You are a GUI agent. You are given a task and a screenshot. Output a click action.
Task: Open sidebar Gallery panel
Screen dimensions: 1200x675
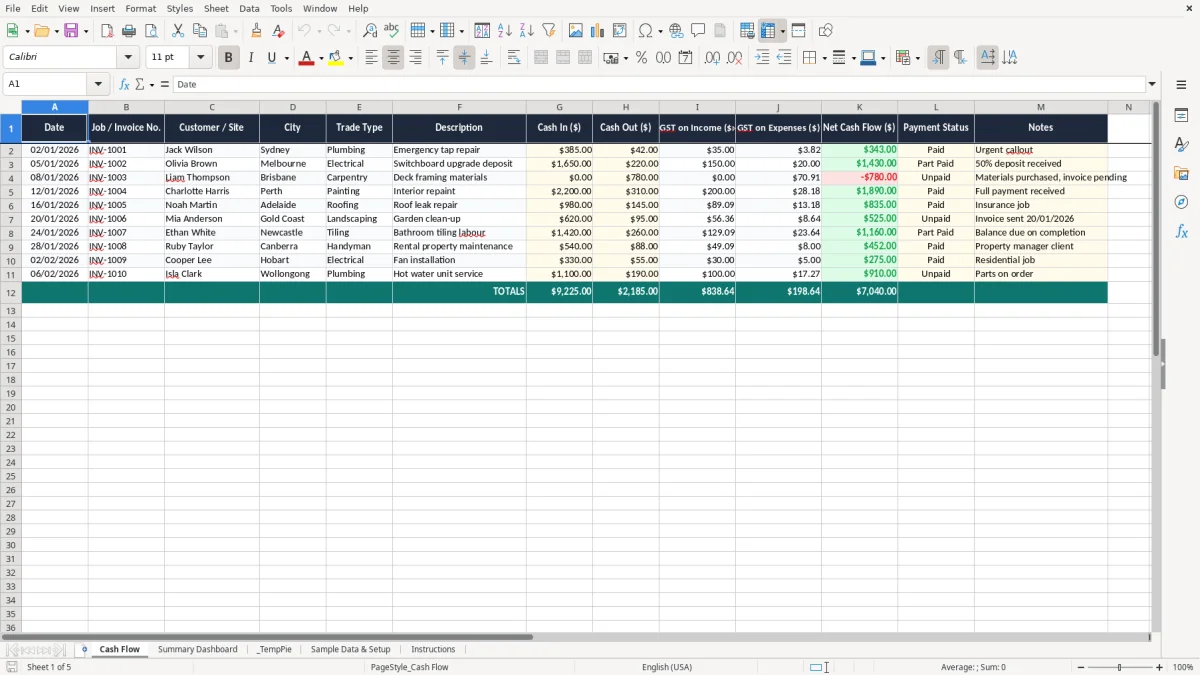(1181, 174)
